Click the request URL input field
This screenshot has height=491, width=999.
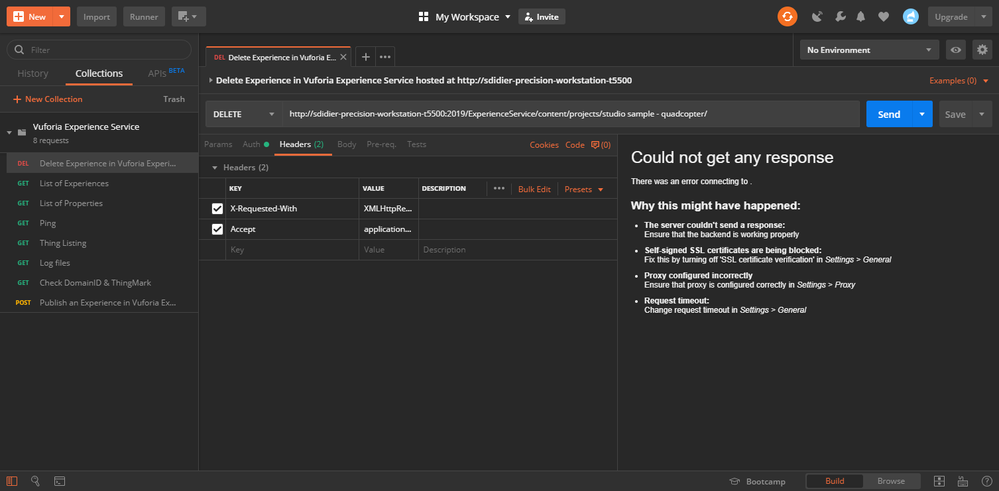(x=570, y=114)
